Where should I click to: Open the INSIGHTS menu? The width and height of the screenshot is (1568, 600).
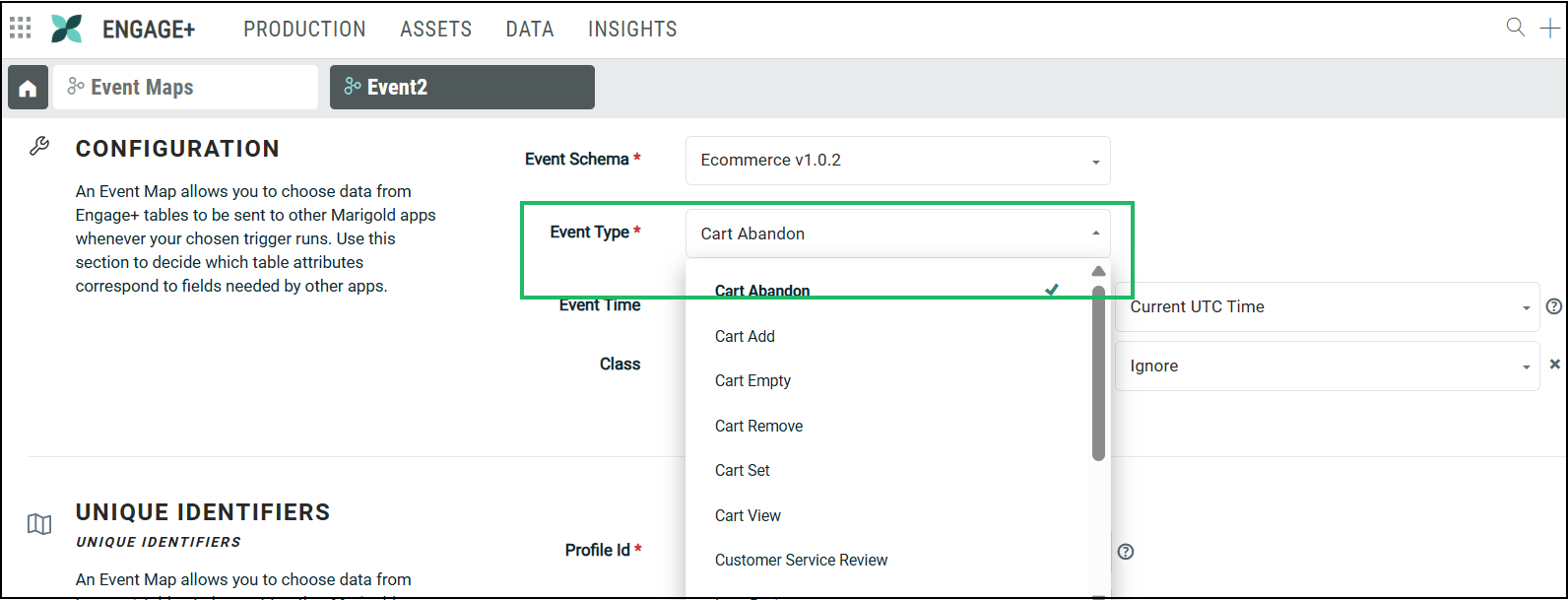632,30
